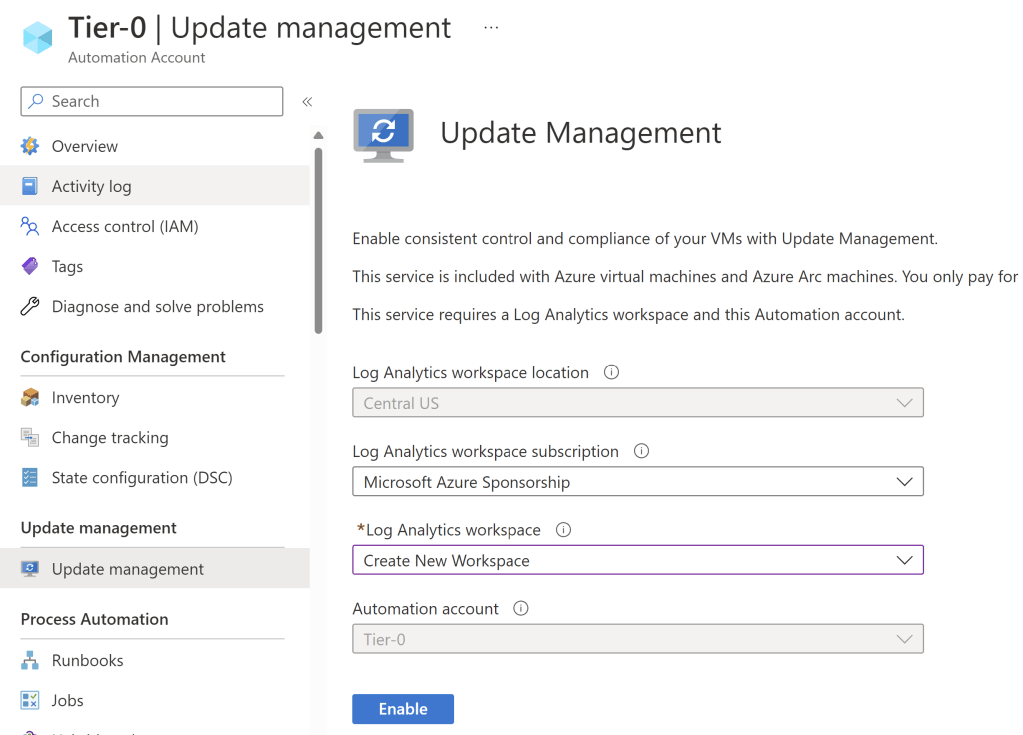This screenshot has height=735, width=1023.
Task: Click the Diagnose wrench icon
Action: pos(30,307)
